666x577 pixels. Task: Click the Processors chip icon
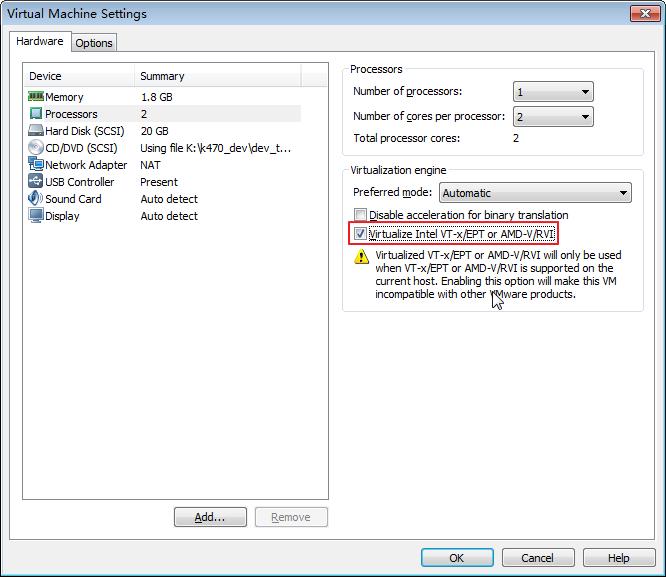36,113
